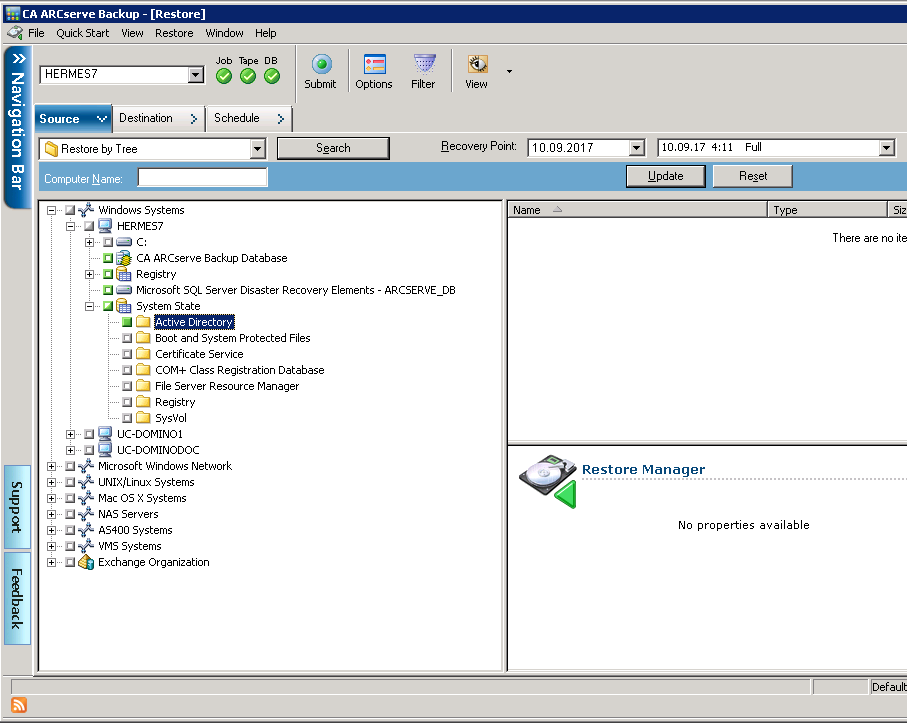The width and height of the screenshot is (907, 723).
Task: Collapse the HERMES7 tree node
Action: [70, 226]
